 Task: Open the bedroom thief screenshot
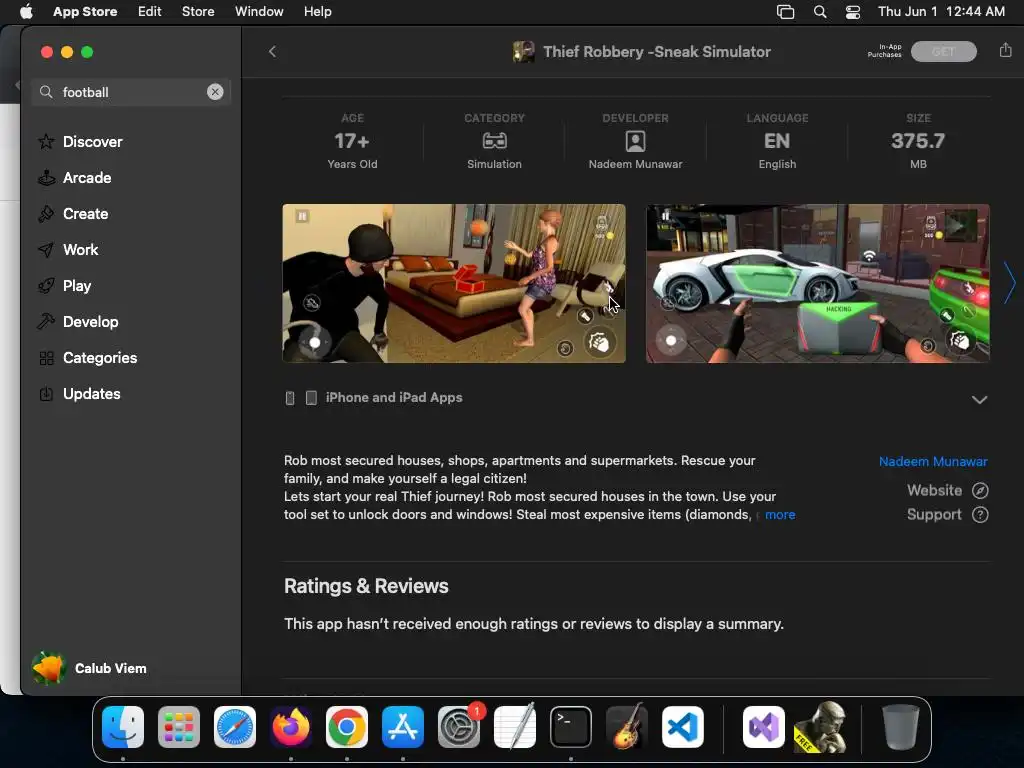(x=454, y=283)
